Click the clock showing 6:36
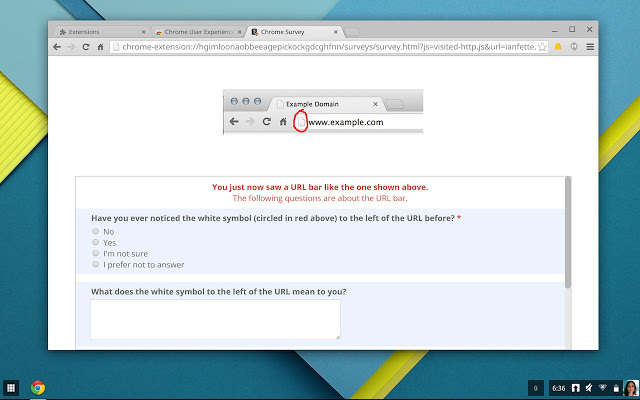 (x=559, y=388)
